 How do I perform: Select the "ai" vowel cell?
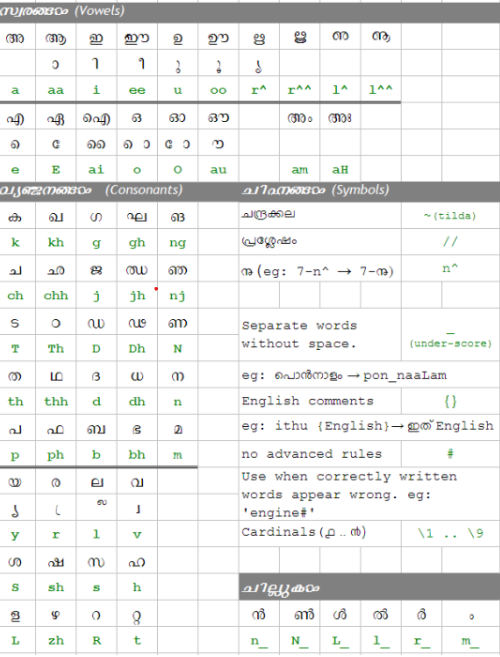click(x=96, y=170)
